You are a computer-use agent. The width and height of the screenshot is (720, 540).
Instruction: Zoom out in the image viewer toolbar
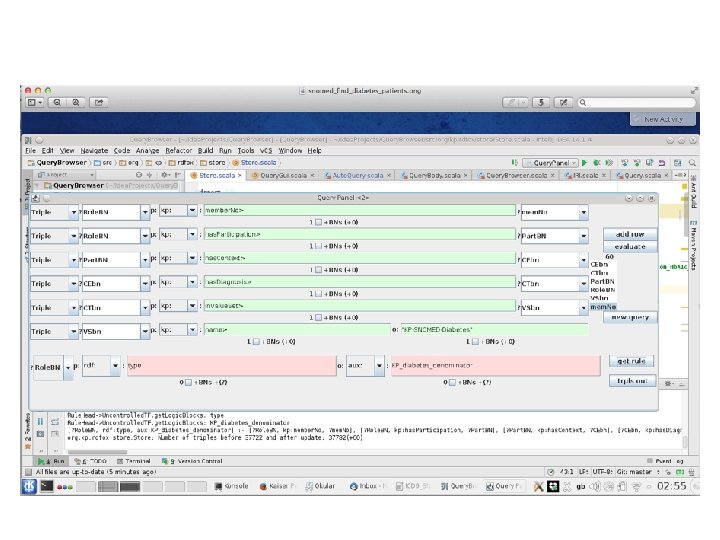click(57, 102)
